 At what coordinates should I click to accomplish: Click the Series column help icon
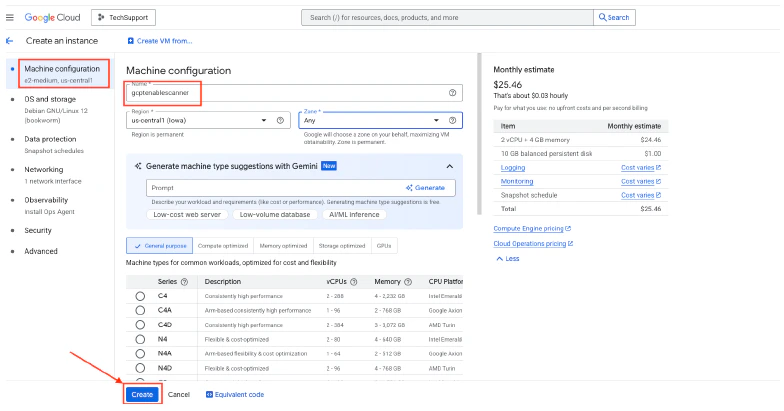click(x=184, y=282)
